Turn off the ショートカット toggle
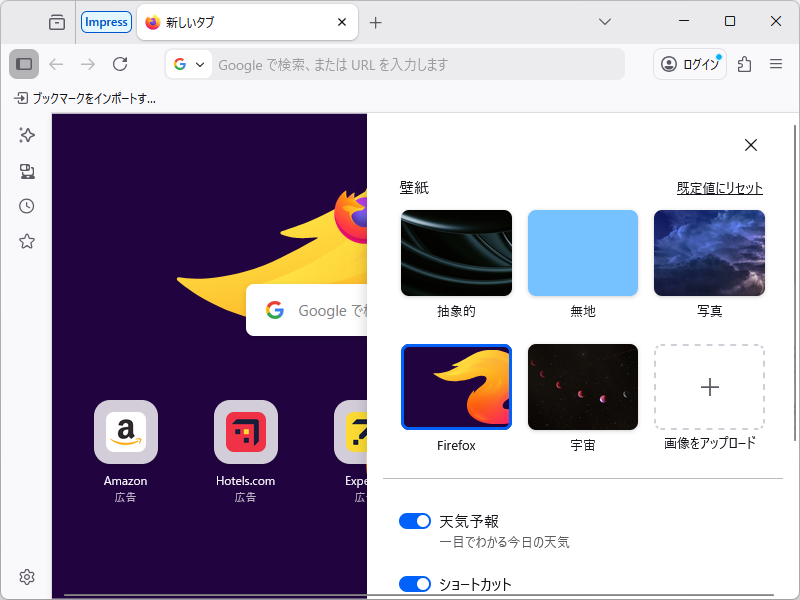Image resolution: width=800 pixels, height=600 pixels. tap(415, 584)
